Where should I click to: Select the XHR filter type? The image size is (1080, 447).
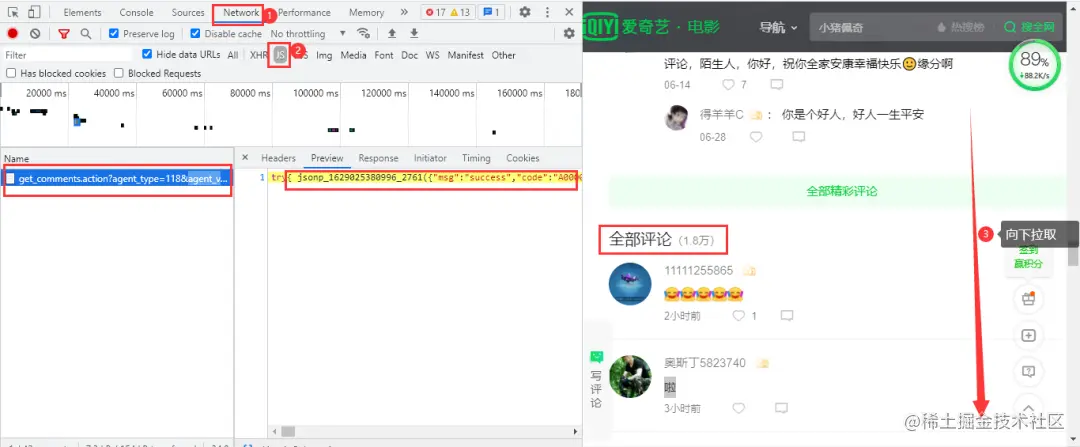(x=258, y=55)
